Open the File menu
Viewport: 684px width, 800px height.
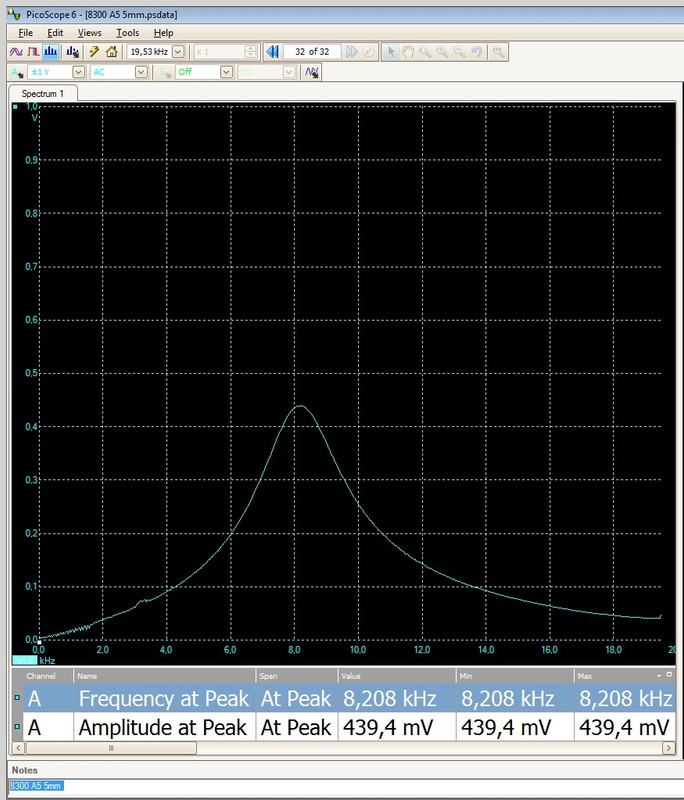pyautogui.click(x=26, y=33)
